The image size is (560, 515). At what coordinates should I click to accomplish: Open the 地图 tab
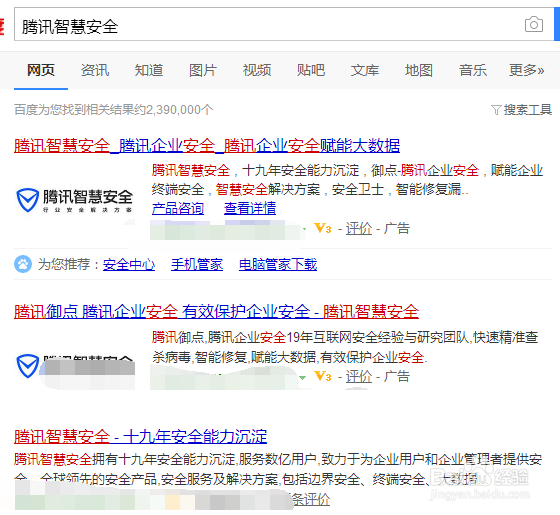[419, 70]
